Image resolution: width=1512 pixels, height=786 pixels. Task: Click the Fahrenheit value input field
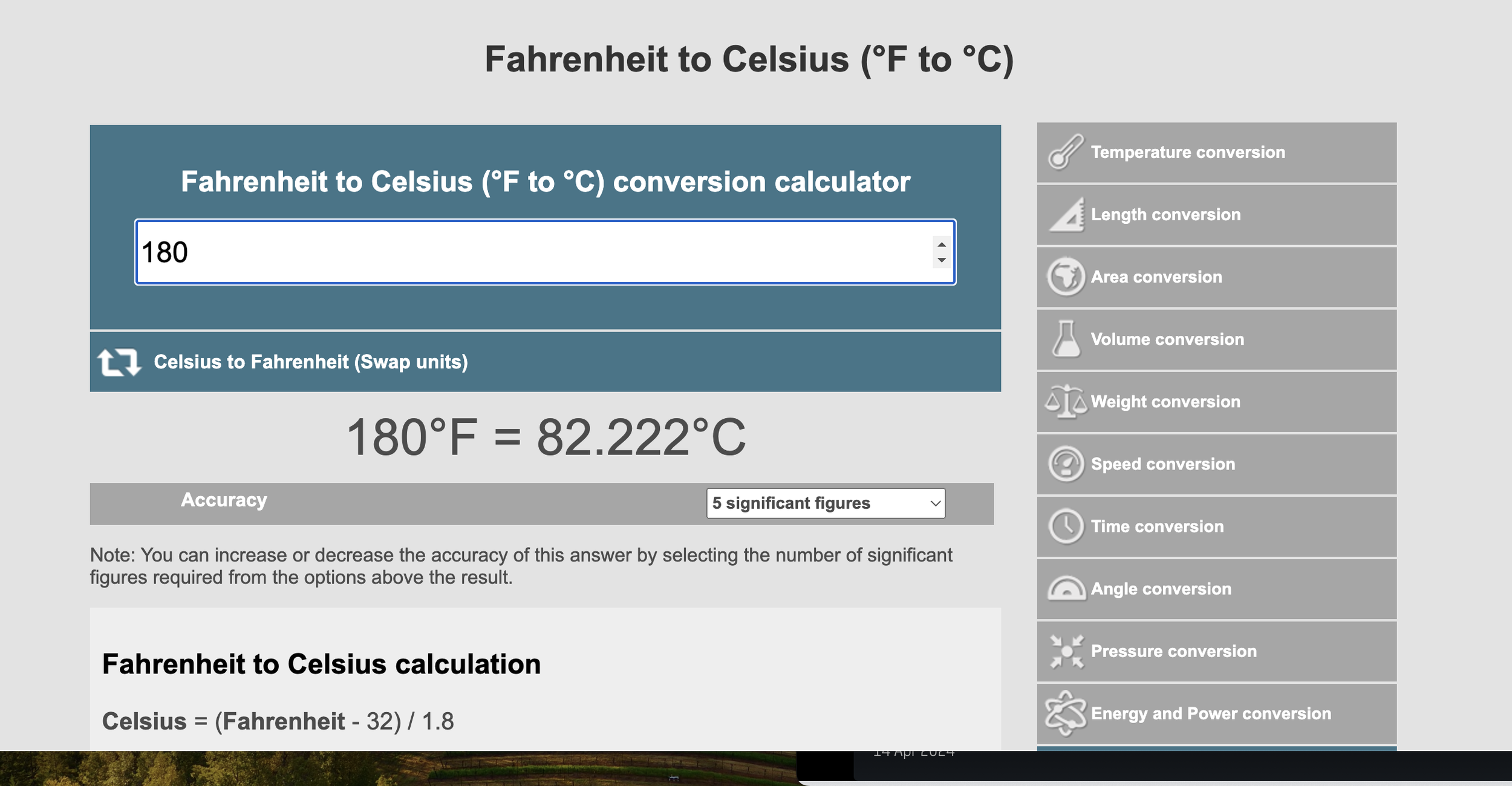[x=545, y=252]
